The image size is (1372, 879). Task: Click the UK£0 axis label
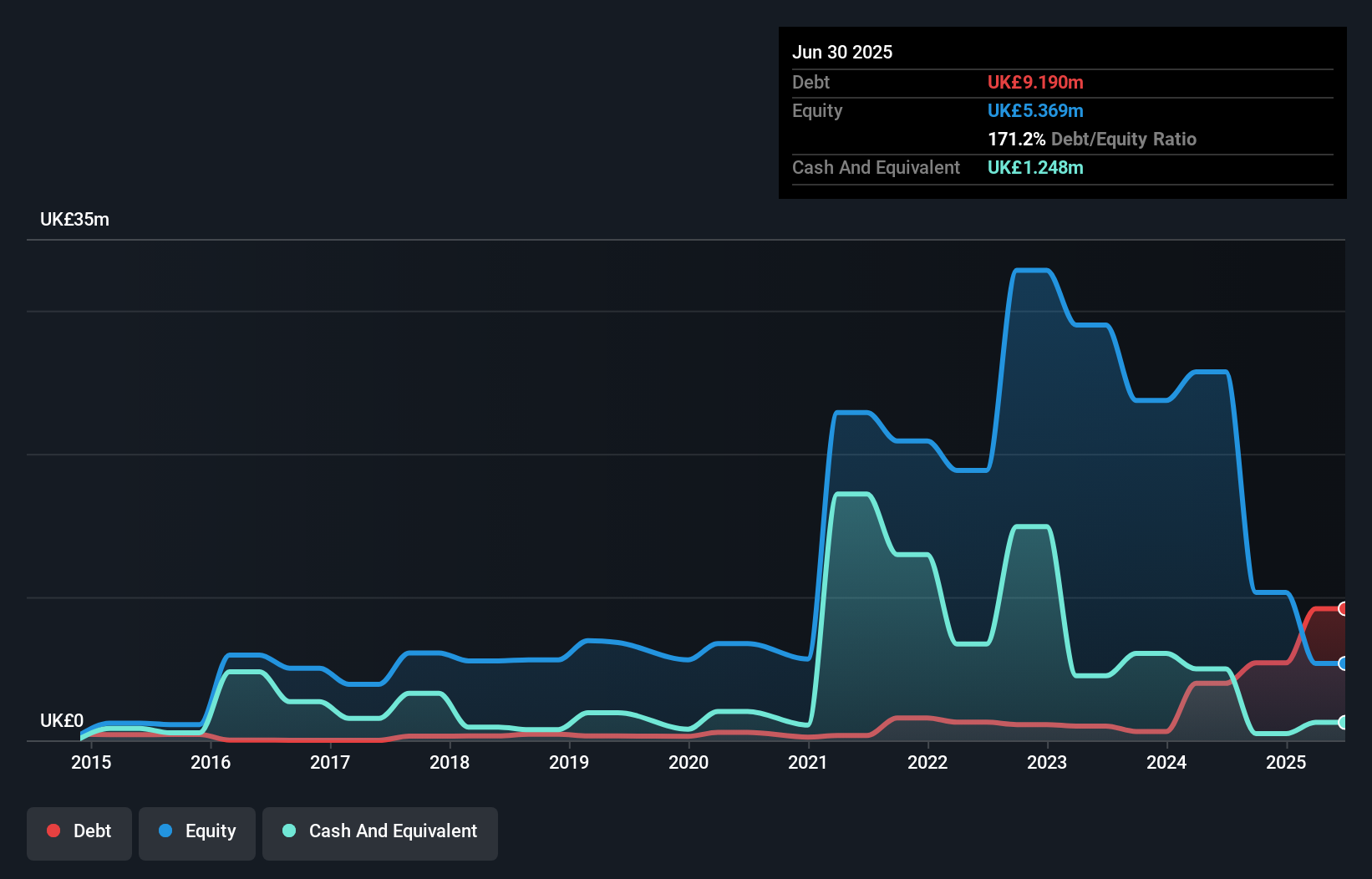(x=62, y=720)
